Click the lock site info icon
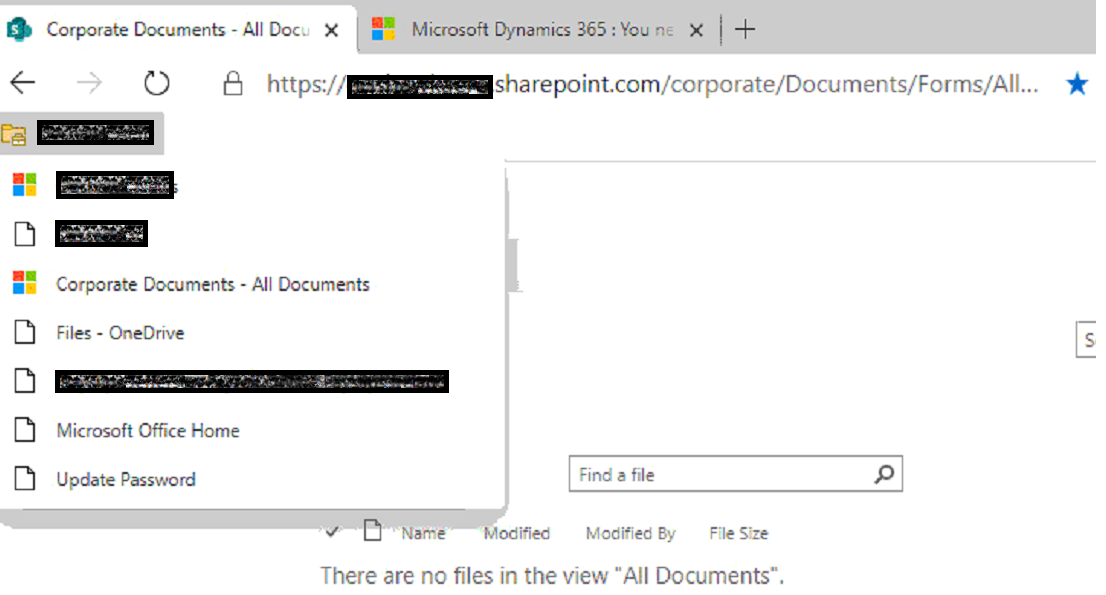1106x595 pixels. [233, 83]
